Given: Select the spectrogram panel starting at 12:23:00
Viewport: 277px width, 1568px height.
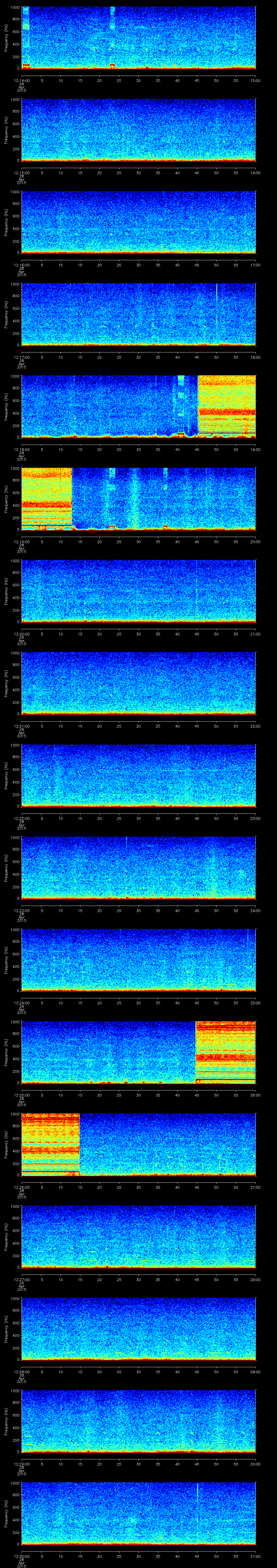Looking at the screenshot, I should (138, 868).
